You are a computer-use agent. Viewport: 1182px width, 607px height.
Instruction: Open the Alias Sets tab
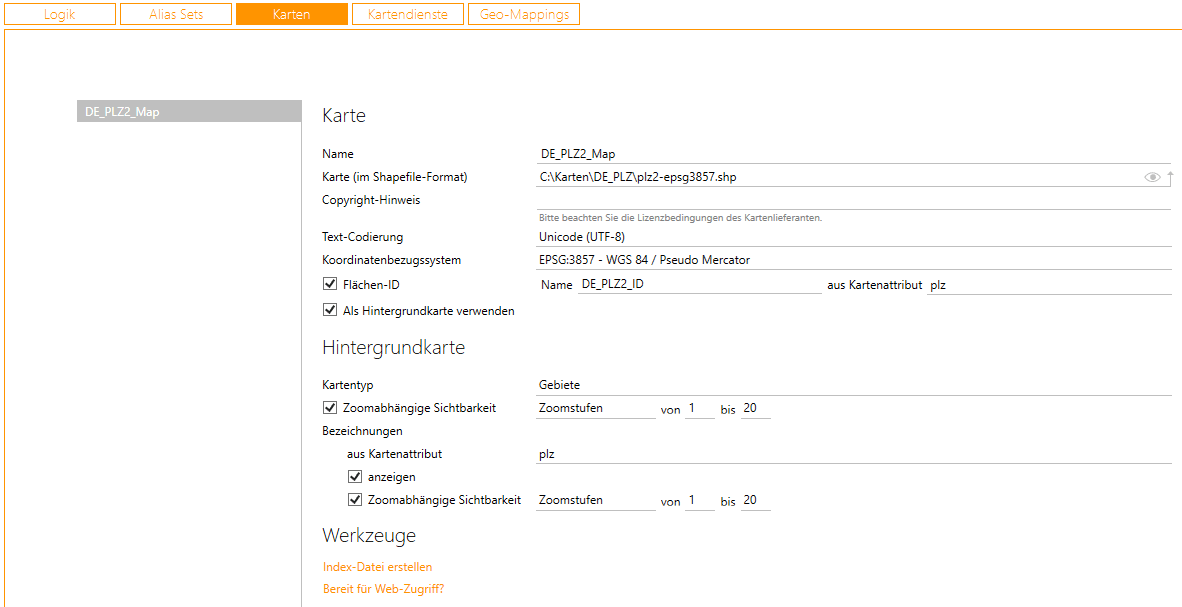(176, 15)
